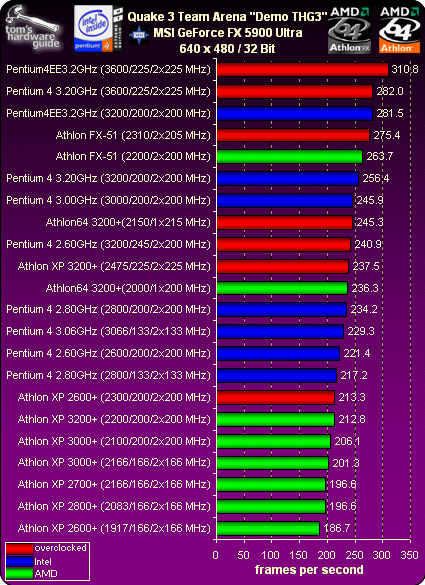
Task: Click label 'Pentium 4 3.06GHz (3066/133/2x133 MHz)'
Action: coord(109,331)
